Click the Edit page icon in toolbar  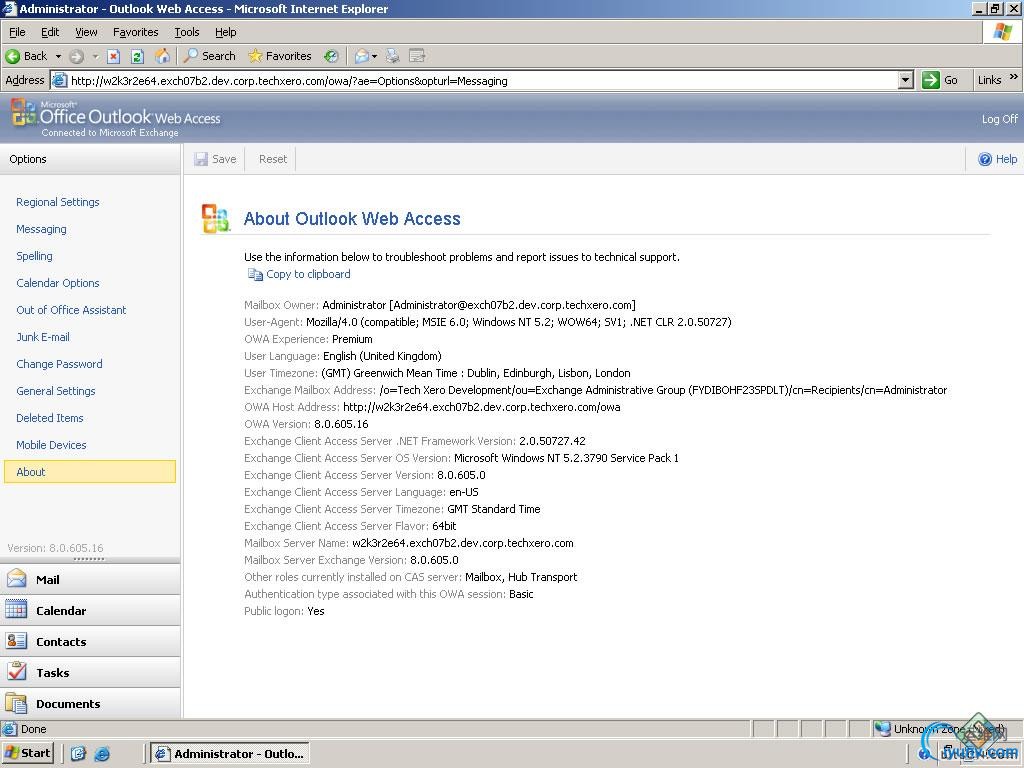tap(417, 56)
